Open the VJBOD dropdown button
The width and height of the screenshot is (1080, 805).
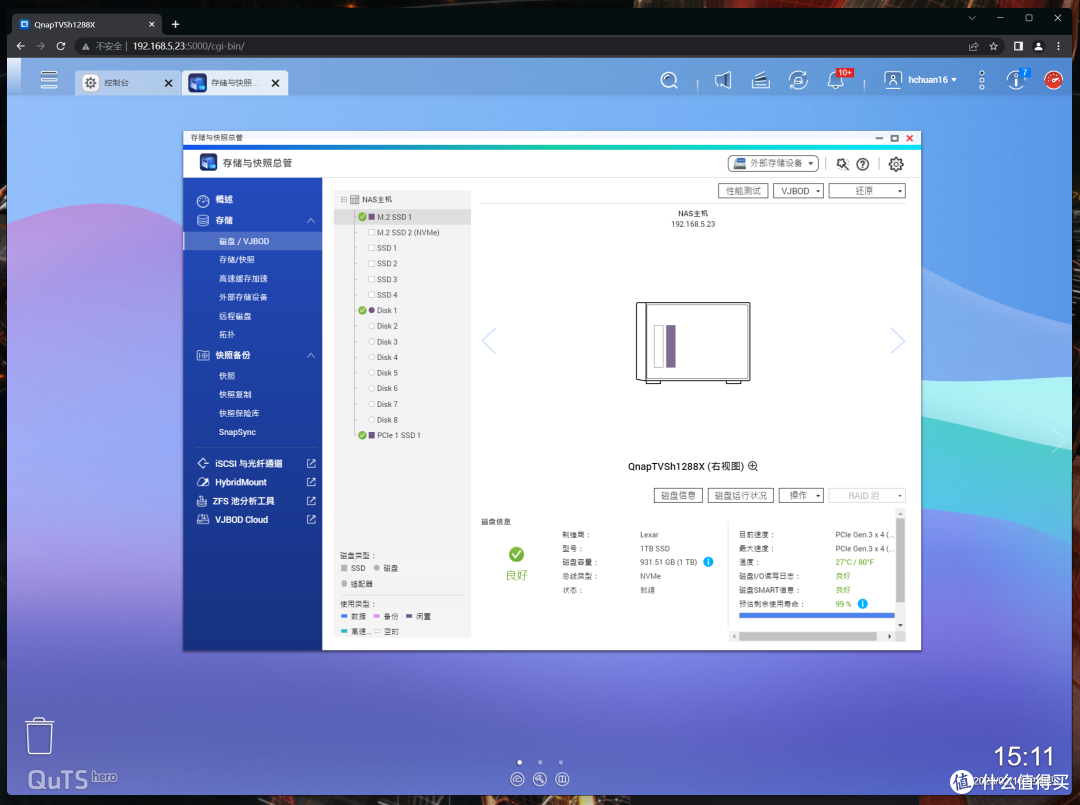[798, 191]
